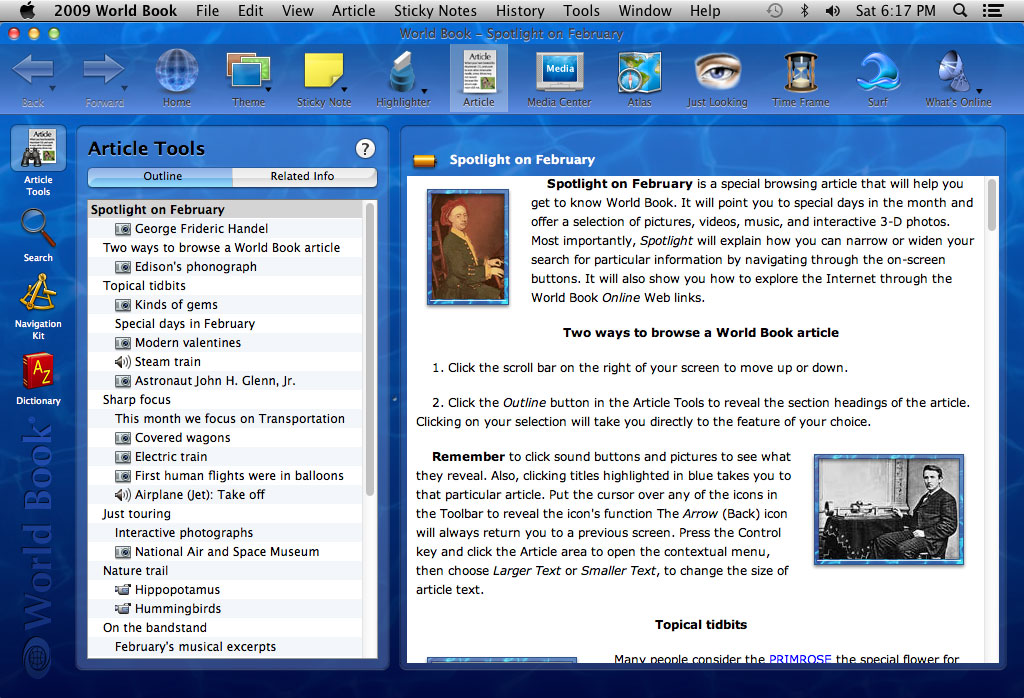1024x698 pixels.
Task: Open the Tools menu
Action: pyautogui.click(x=581, y=10)
